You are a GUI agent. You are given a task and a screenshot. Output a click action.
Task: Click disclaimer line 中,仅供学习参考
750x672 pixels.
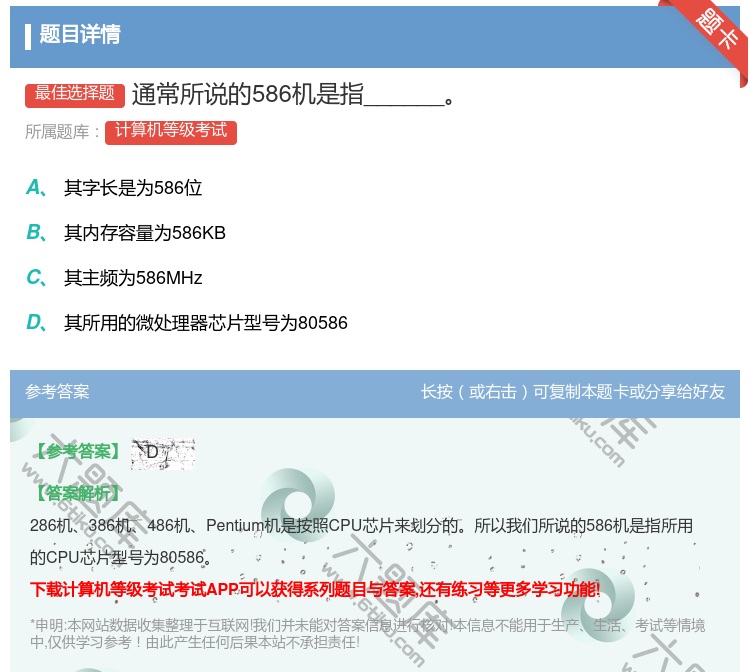195,642
